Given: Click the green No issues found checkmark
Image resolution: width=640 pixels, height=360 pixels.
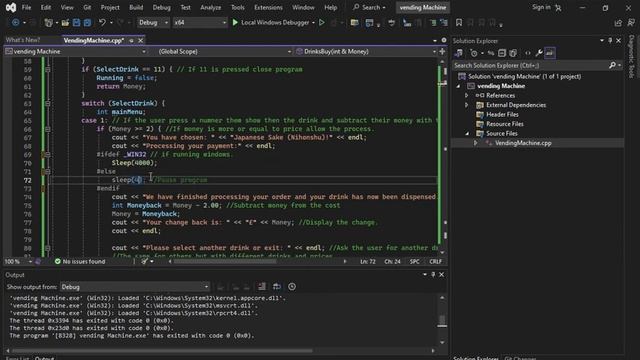Looking at the screenshot, I should point(58,261).
